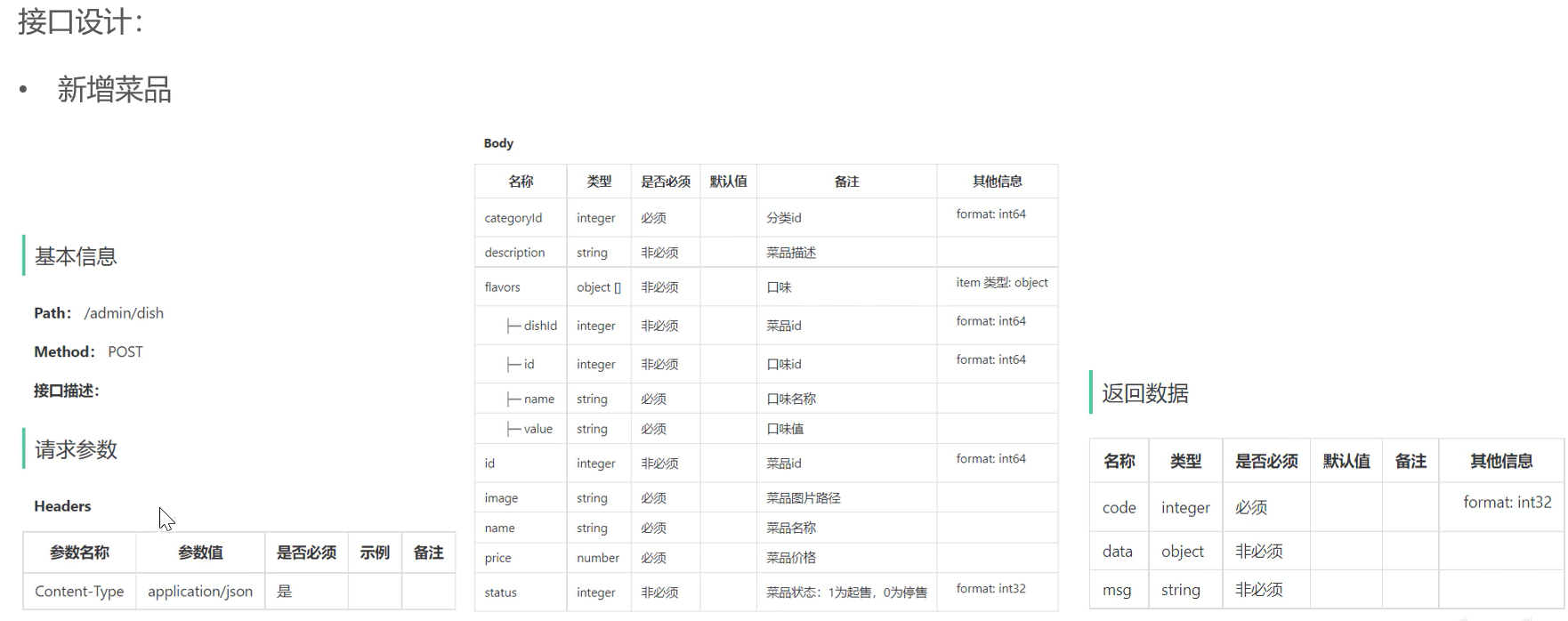Click the Content-Type header name cell
Viewport: 1568px width, 621px height.
79,592
